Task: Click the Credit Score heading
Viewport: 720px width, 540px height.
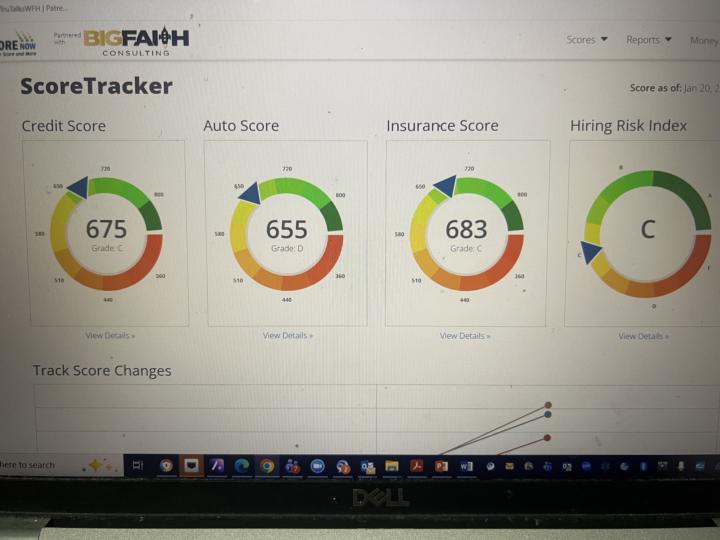Action: tap(64, 126)
